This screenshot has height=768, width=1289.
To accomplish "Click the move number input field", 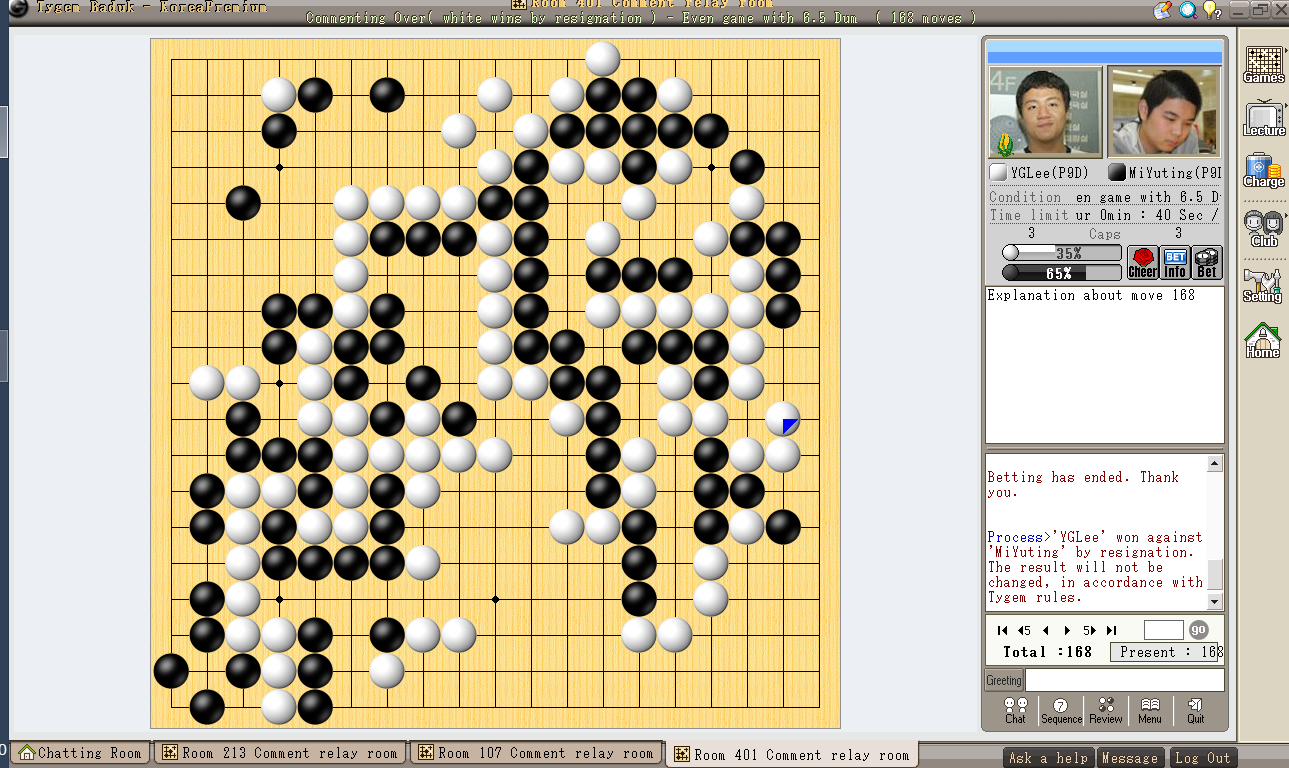I will click(1163, 630).
